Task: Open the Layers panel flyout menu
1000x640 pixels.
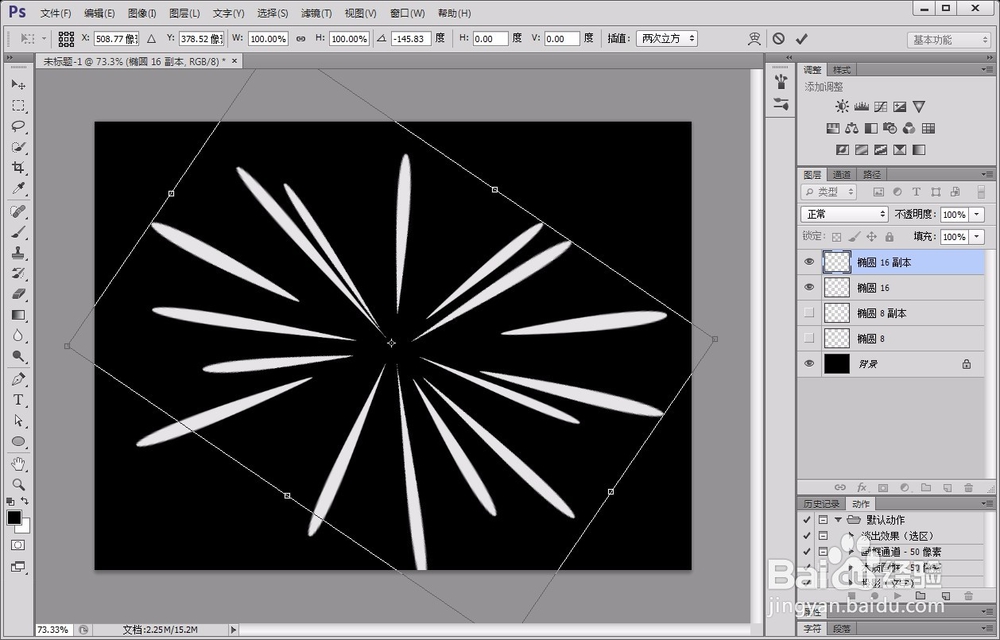Action: [988, 174]
